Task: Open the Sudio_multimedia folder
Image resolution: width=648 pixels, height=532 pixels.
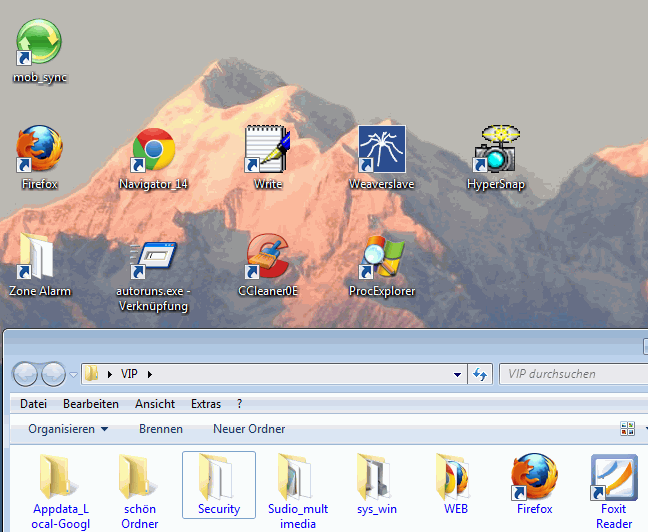Action: pos(298,491)
